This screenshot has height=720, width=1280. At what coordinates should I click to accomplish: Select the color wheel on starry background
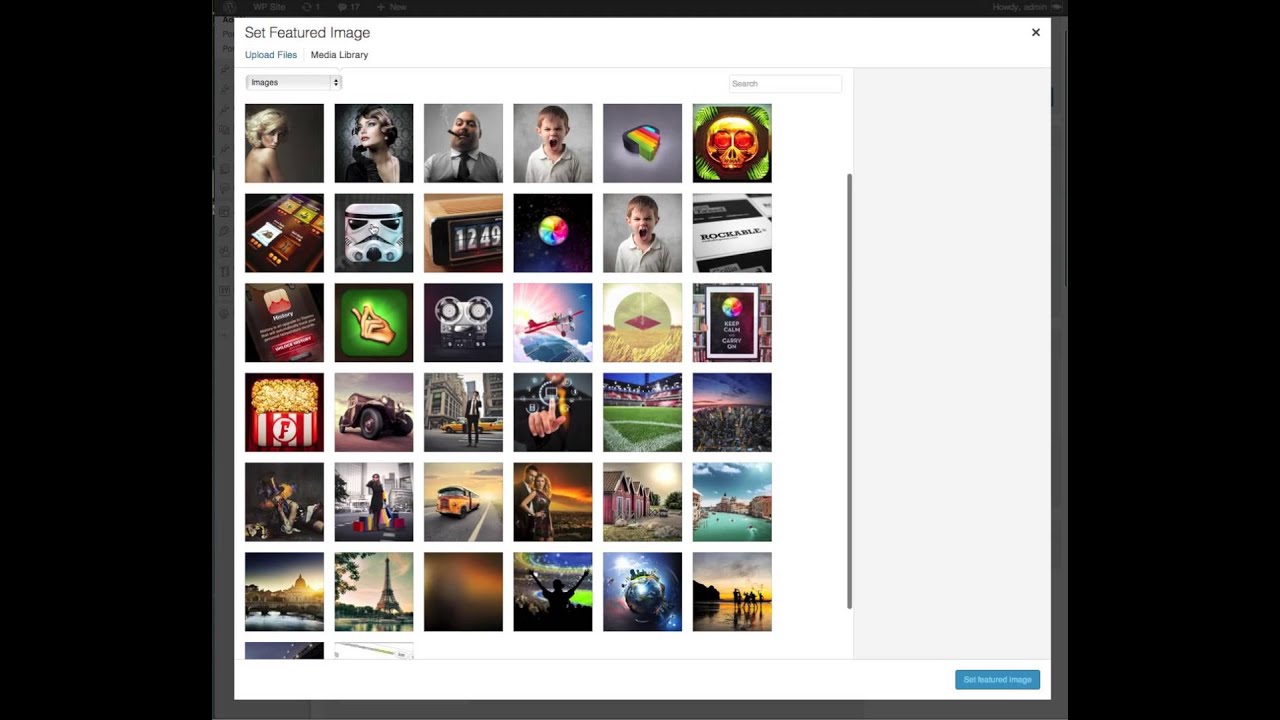(x=553, y=233)
